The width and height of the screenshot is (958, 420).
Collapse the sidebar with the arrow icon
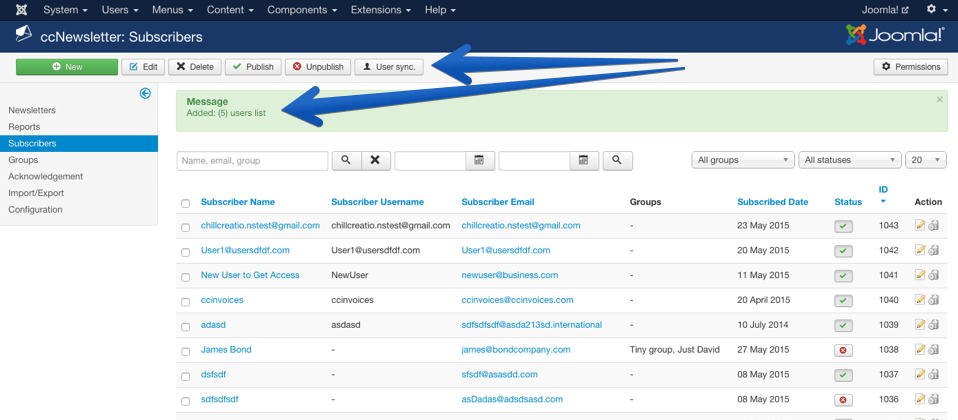(145, 93)
